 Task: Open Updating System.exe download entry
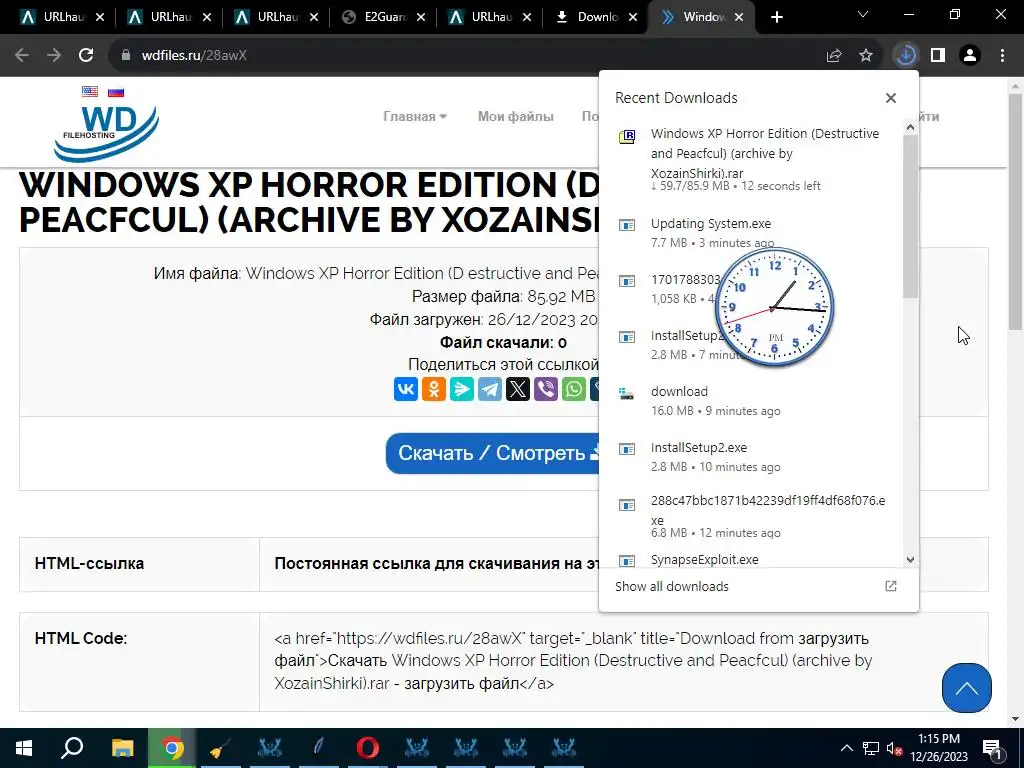[x=752, y=232]
